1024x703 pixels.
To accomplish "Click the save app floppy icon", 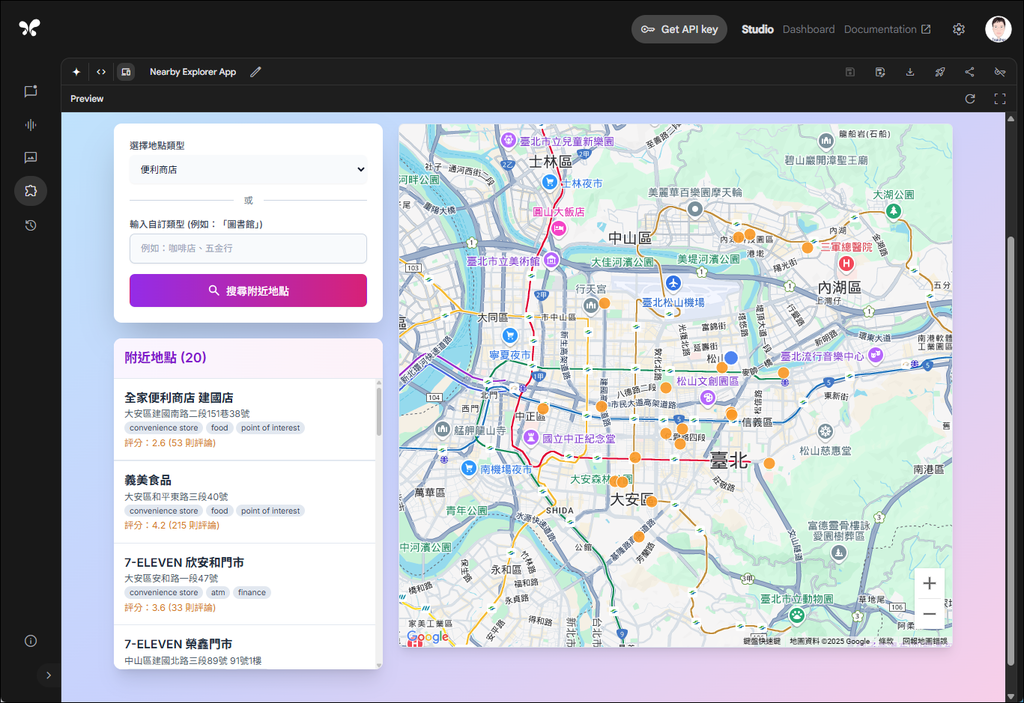I will 850,72.
